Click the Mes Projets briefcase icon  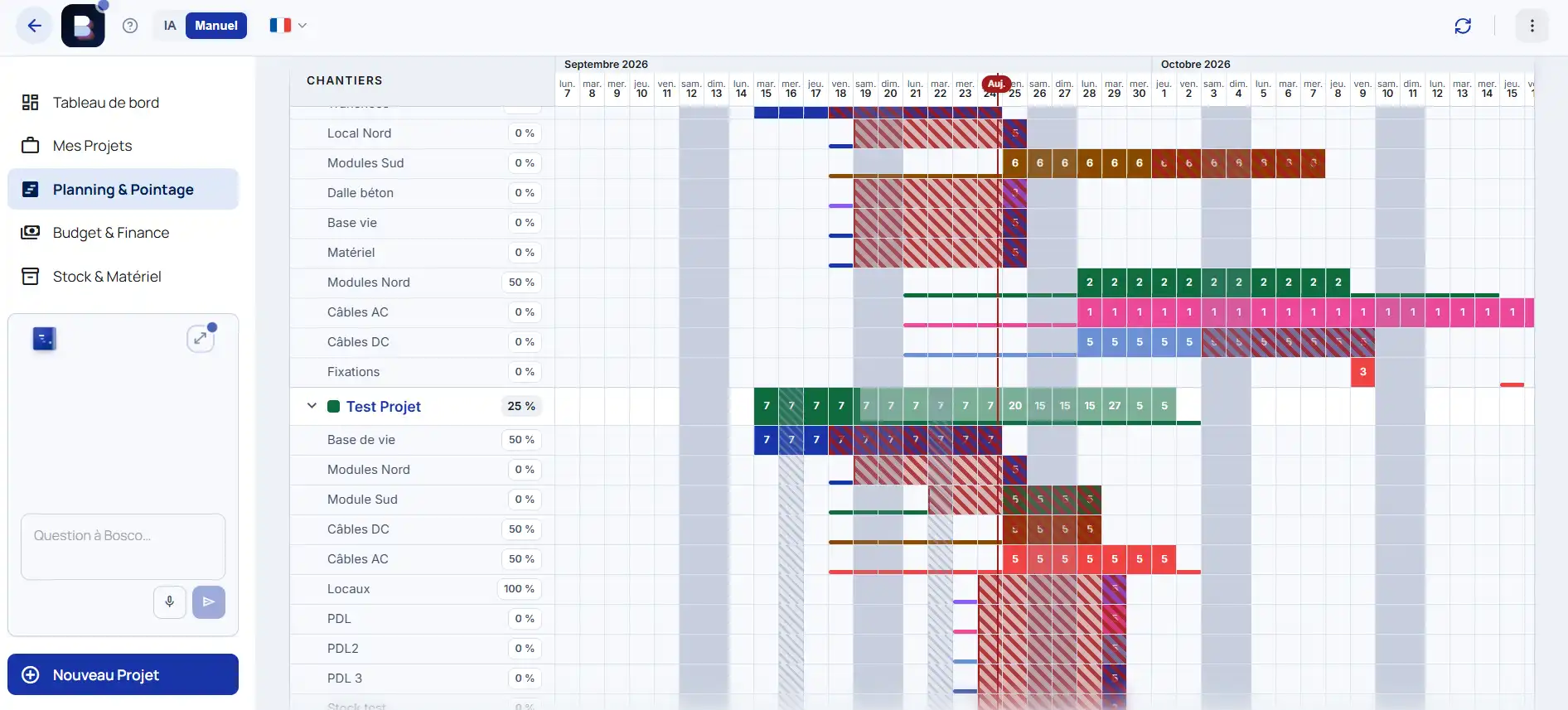click(31, 146)
